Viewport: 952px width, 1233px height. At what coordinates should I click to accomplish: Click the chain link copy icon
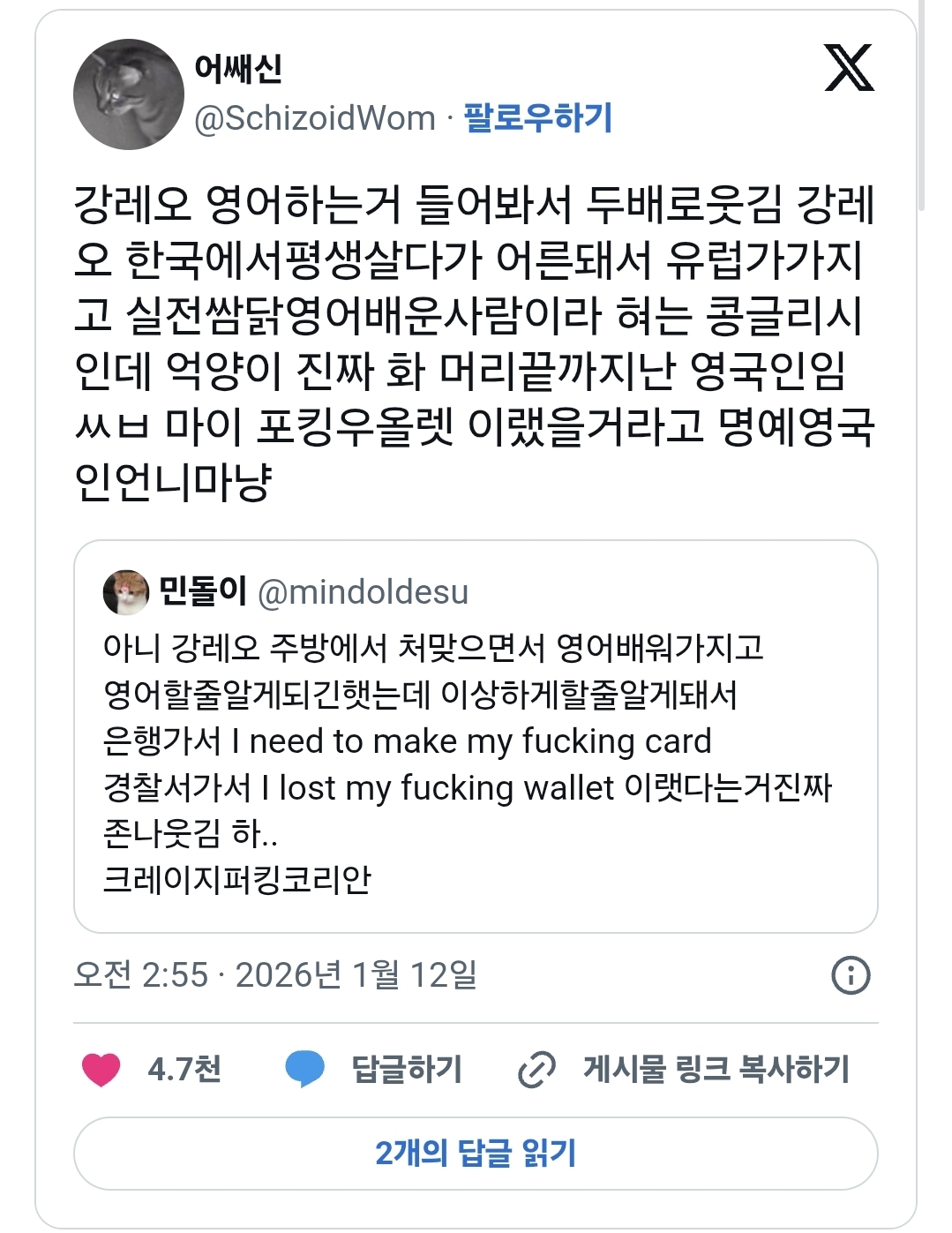[536, 1070]
